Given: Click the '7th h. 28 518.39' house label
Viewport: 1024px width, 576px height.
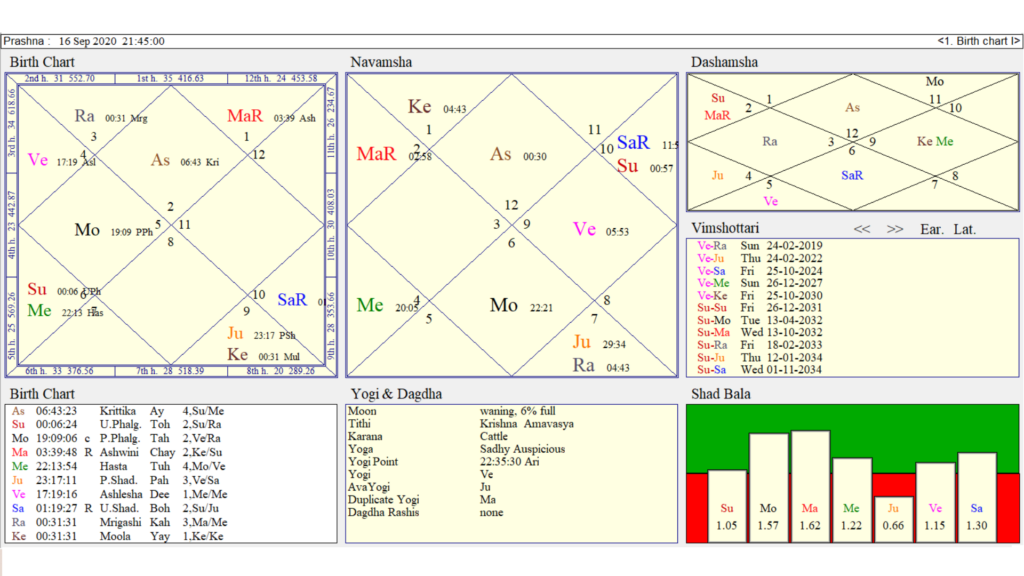Looking at the screenshot, I should tap(170, 371).
